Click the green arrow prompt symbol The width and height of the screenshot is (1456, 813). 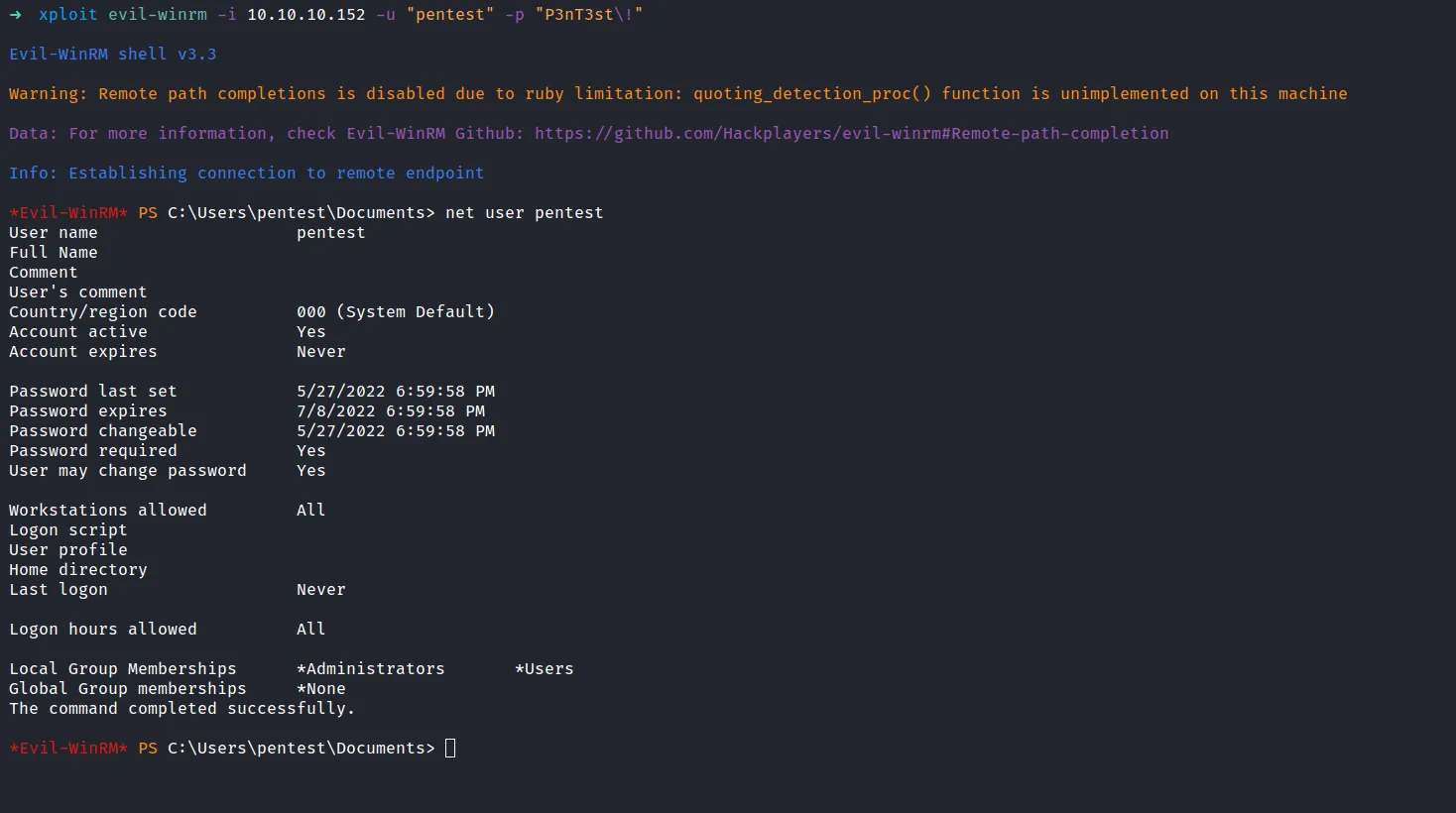coord(15,15)
